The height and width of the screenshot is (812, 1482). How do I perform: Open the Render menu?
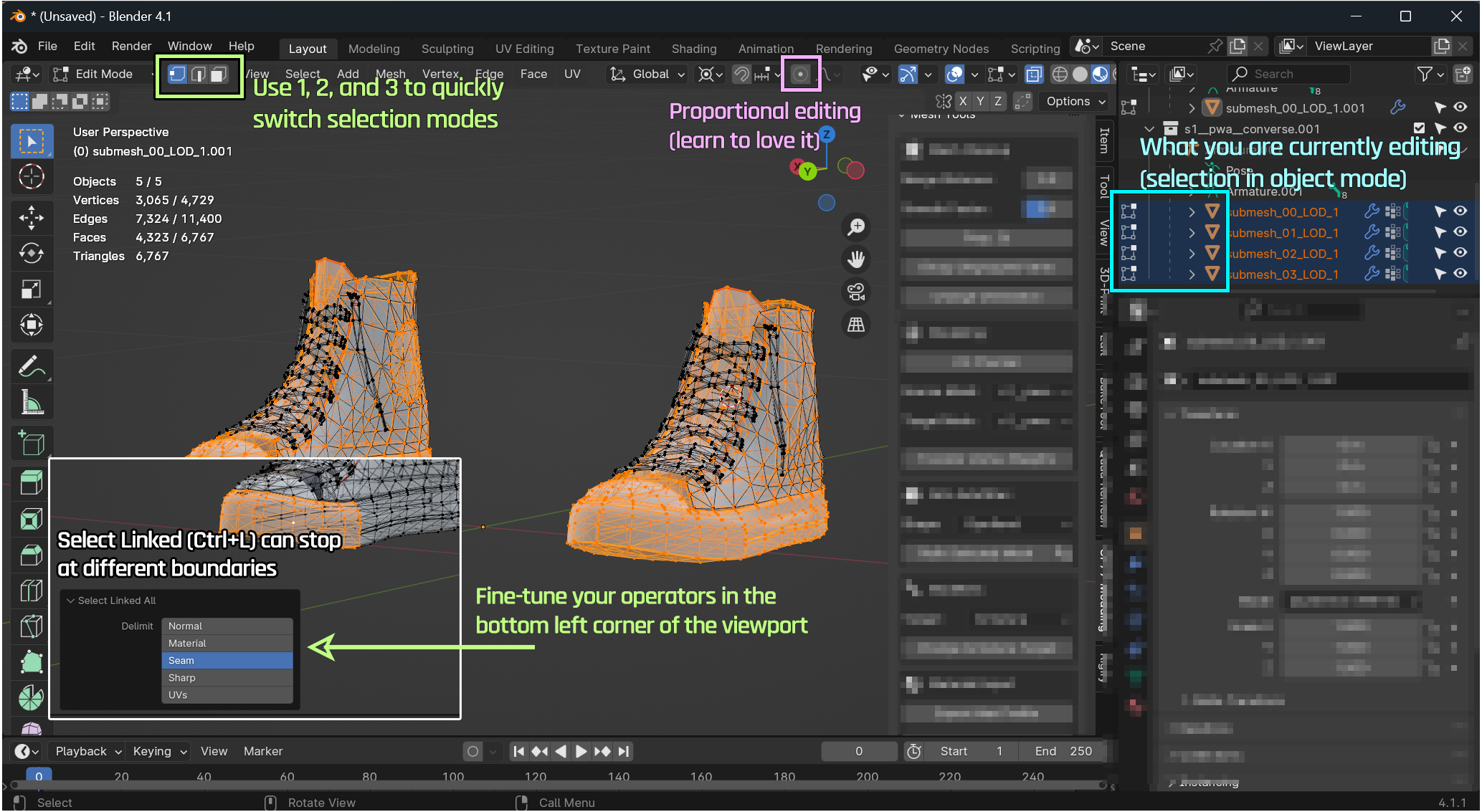[x=131, y=46]
